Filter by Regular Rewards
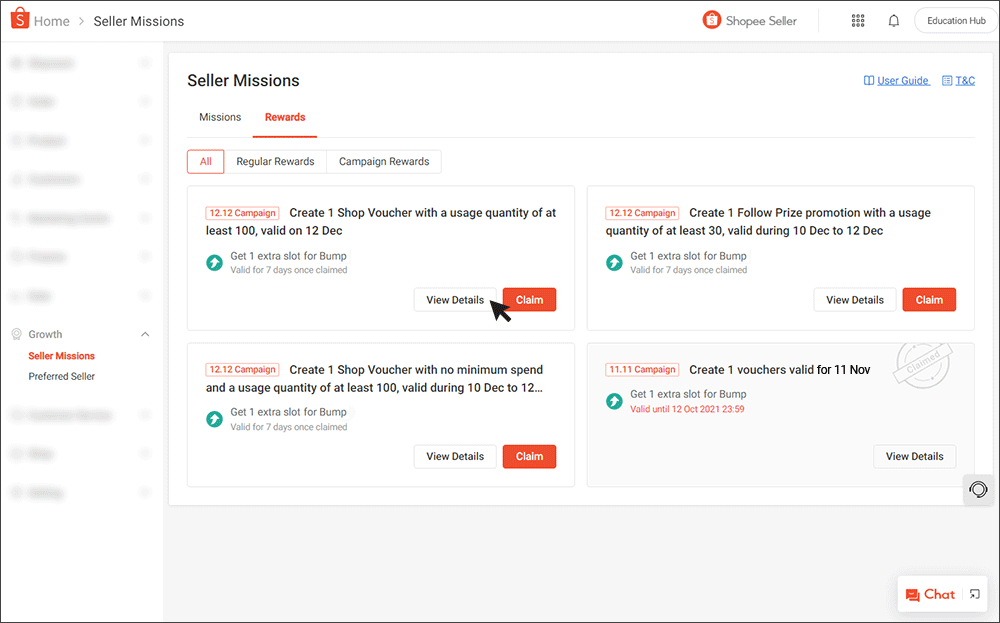1000x623 pixels. pyautogui.click(x=276, y=161)
